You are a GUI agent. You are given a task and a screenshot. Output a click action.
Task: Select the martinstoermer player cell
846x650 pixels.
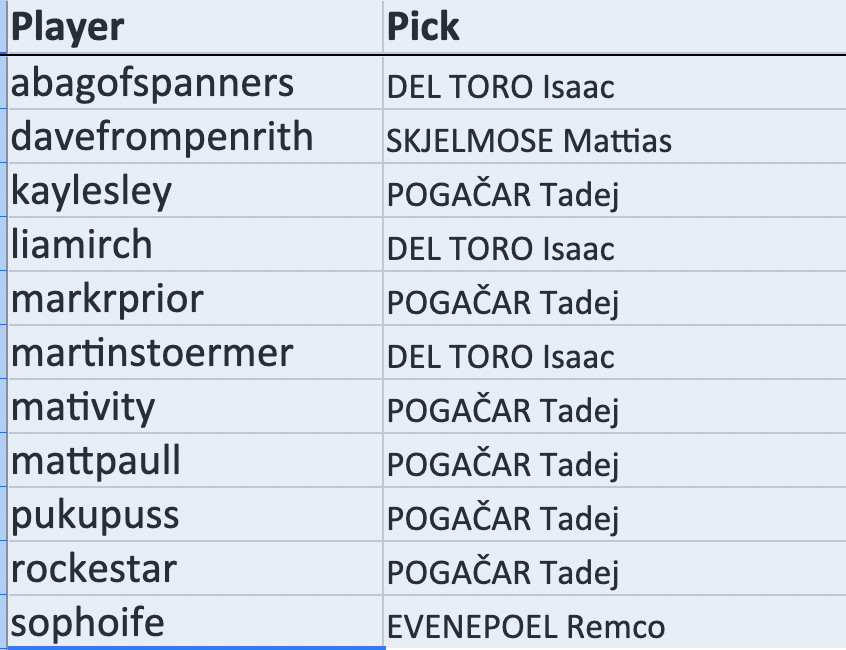pyautogui.click(x=195, y=354)
